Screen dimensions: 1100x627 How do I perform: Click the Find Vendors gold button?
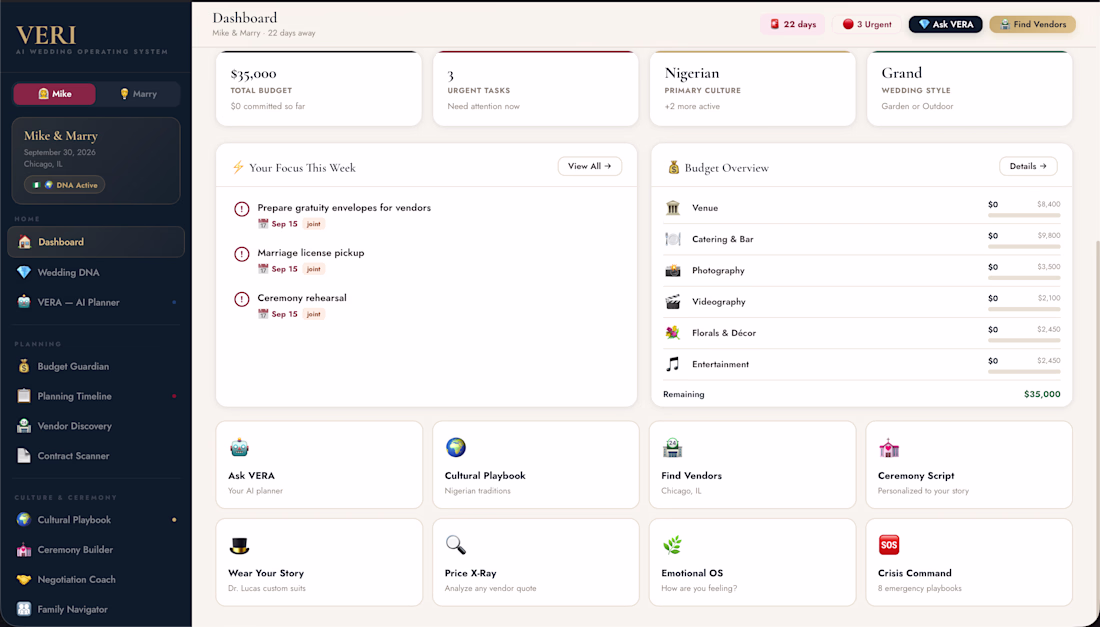[1032, 25]
